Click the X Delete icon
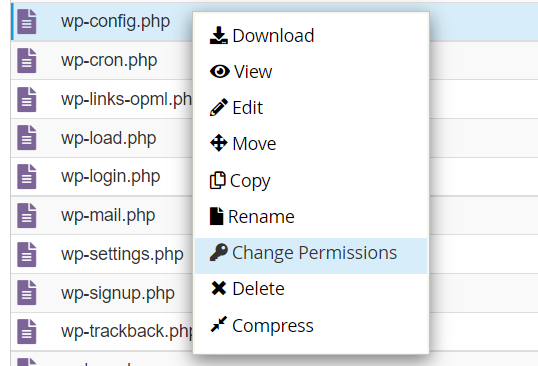Image resolution: width=538 pixels, height=366 pixels. click(x=219, y=288)
